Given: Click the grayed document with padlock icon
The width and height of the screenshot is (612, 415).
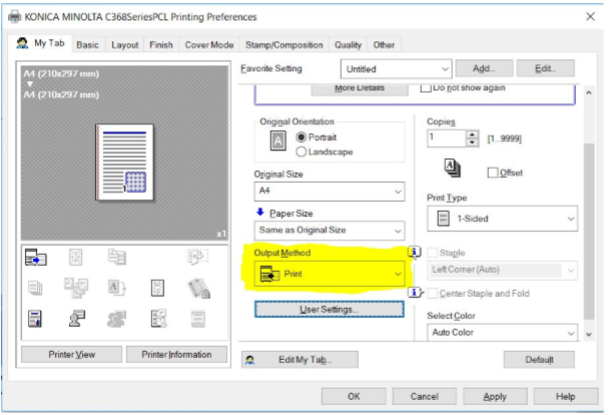Looking at the screenshot, I should 199,289.
